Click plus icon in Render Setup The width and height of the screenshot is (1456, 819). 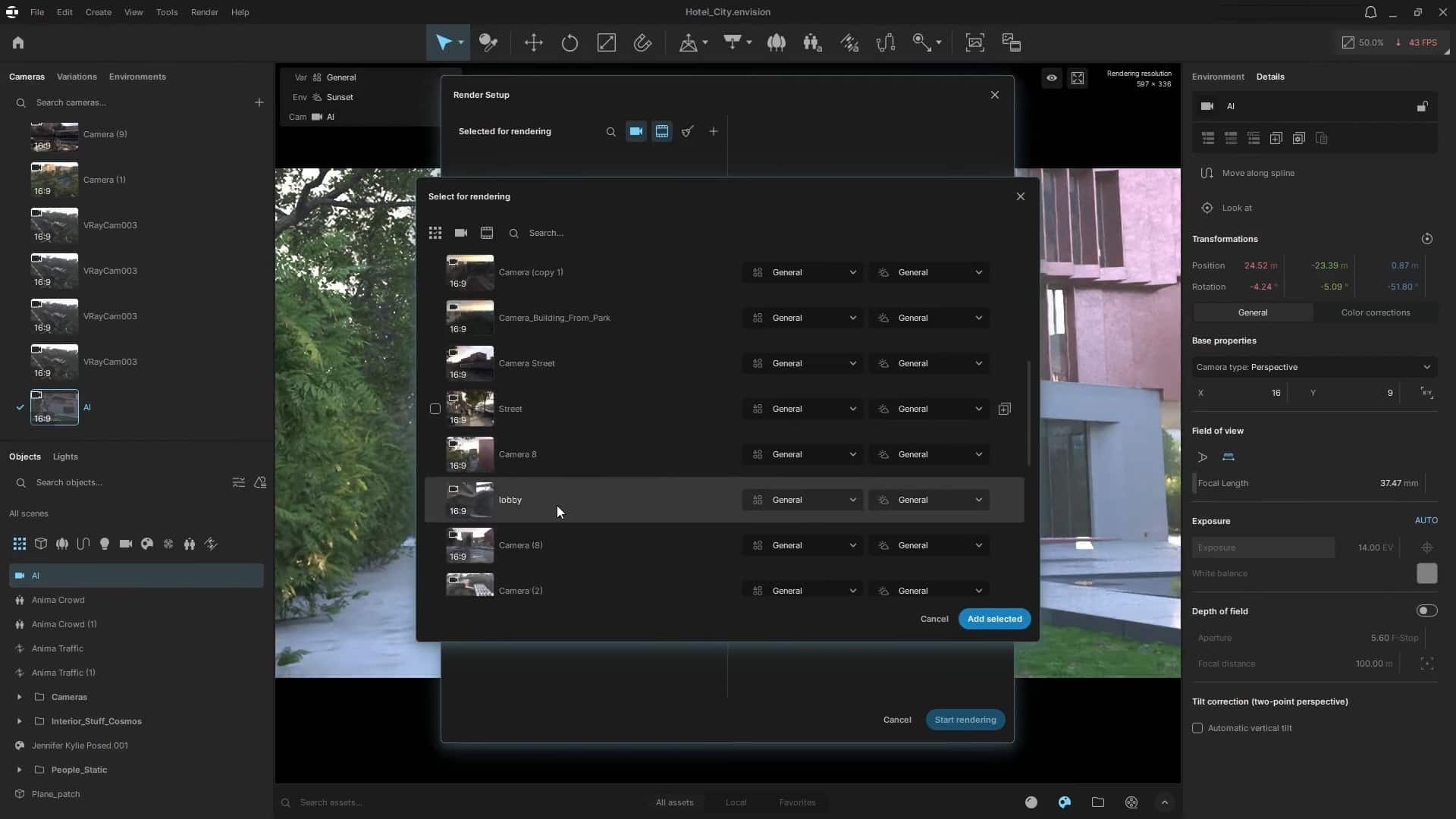(714, 131)
